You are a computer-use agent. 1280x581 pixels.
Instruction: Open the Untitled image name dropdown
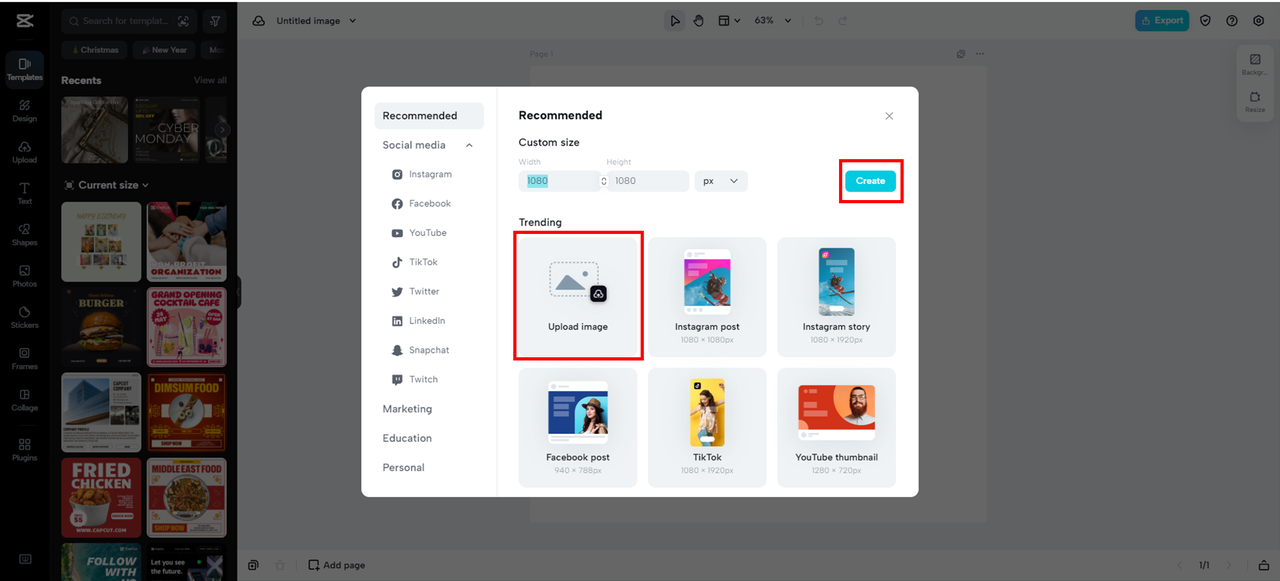pyautogui.click(x=316, y=21)
